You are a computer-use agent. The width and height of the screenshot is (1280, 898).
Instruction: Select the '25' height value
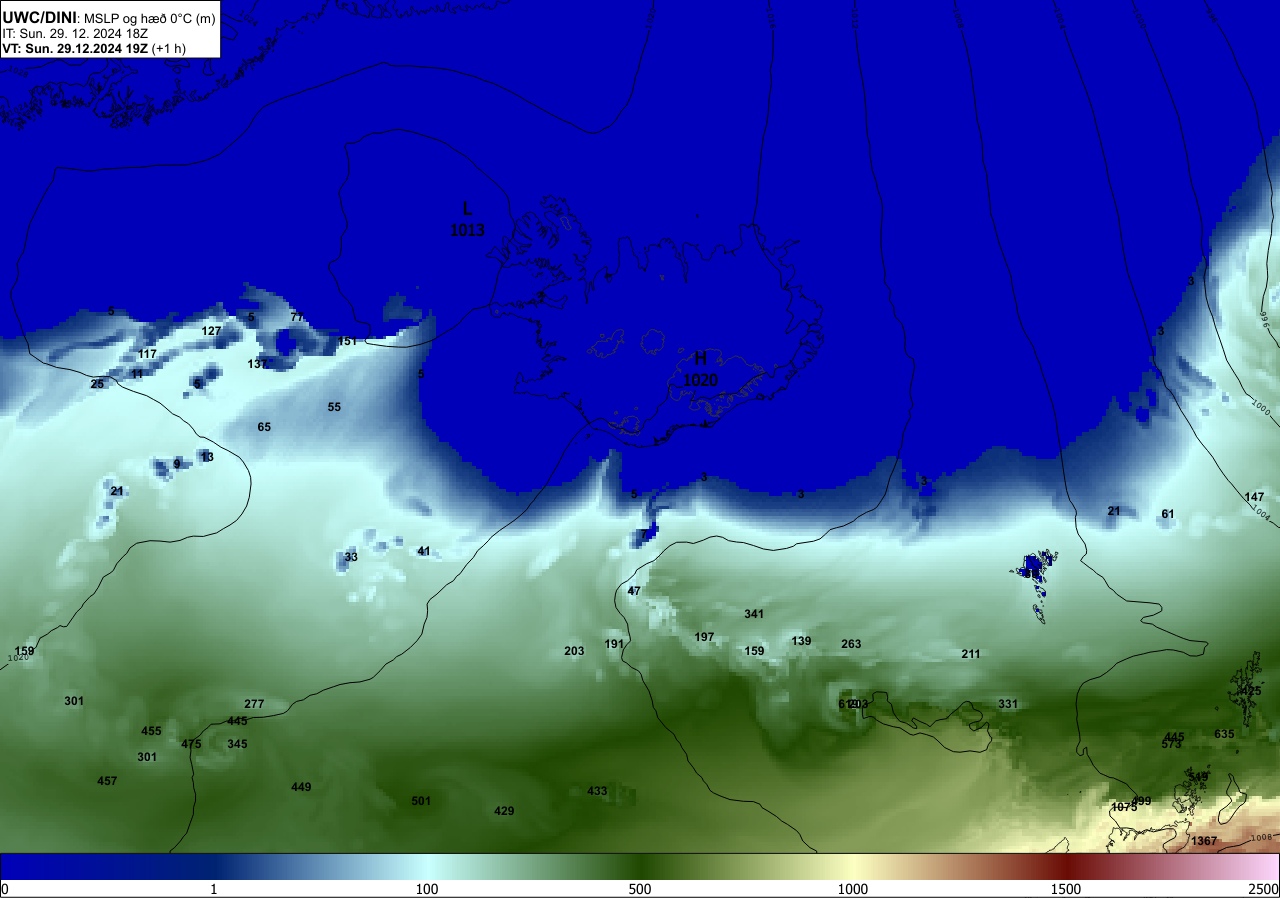97,384
